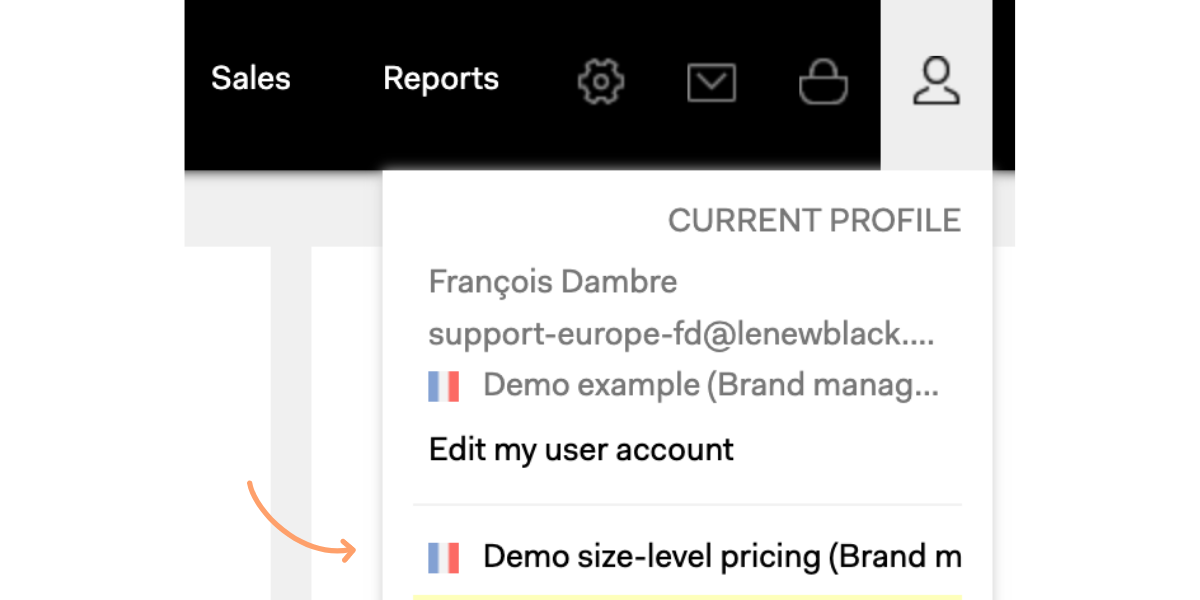Click the CURRENT PROFILE heading

[x=814, y=221]
